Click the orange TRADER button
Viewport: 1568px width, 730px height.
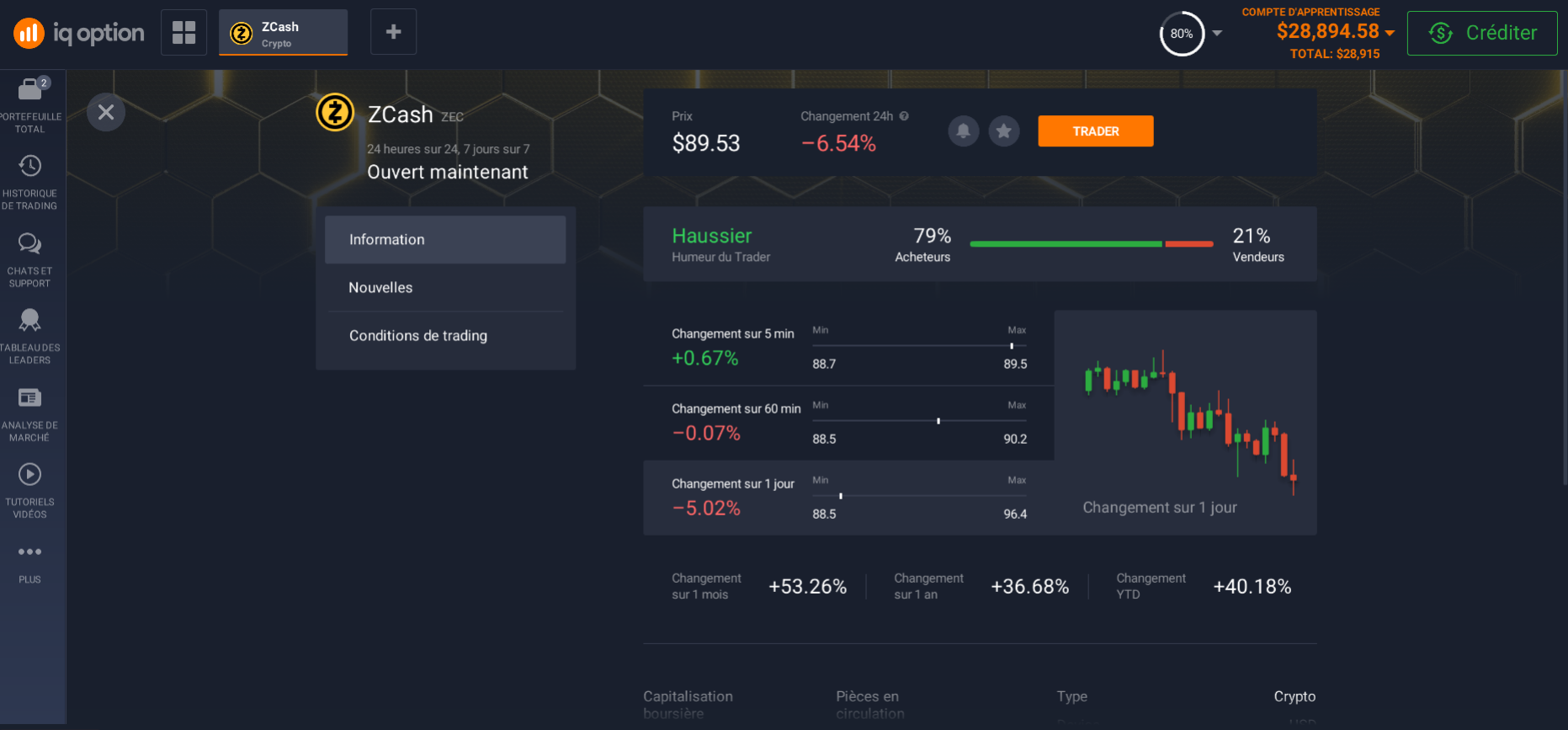coord(1096,131)
